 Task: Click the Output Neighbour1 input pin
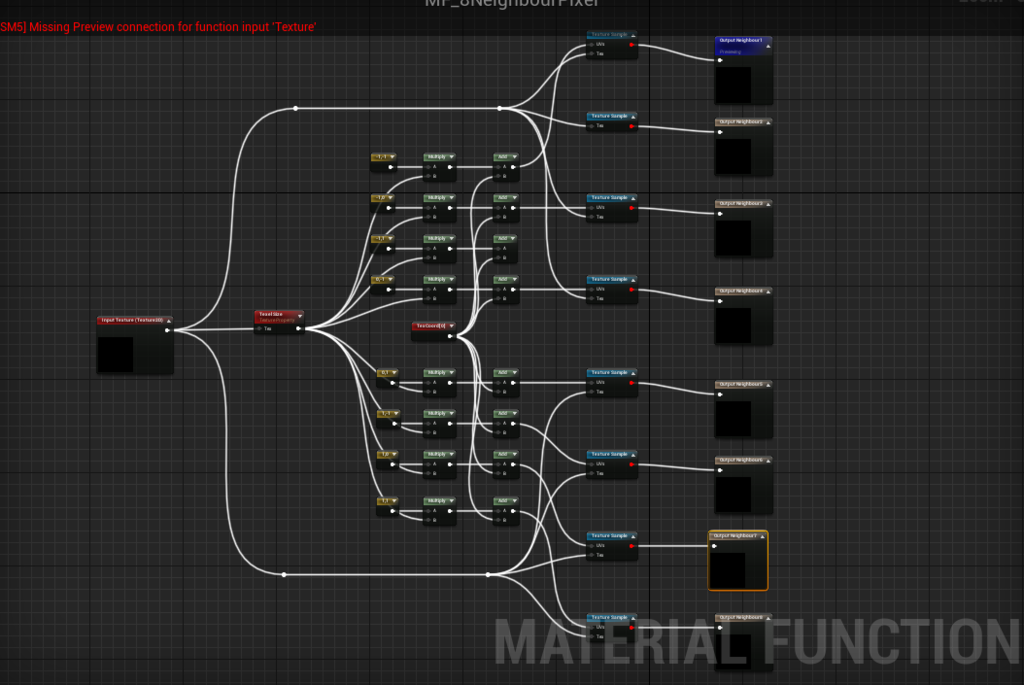coord(720,60)
